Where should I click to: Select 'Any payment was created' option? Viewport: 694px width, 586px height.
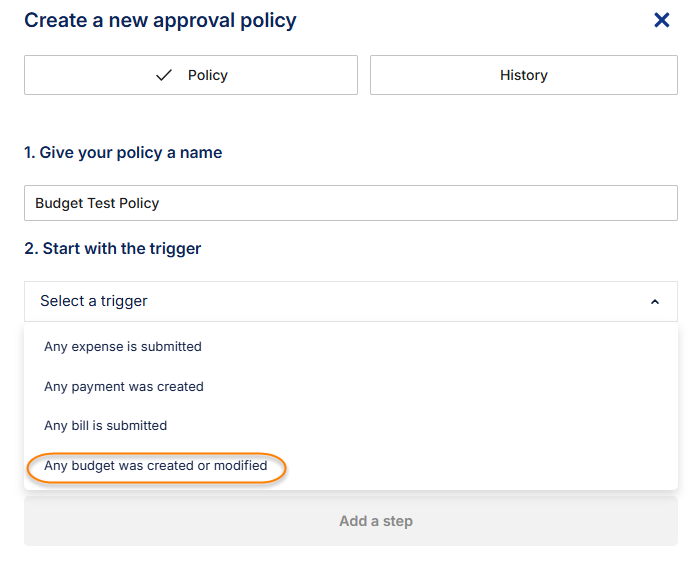pos(124,386)
